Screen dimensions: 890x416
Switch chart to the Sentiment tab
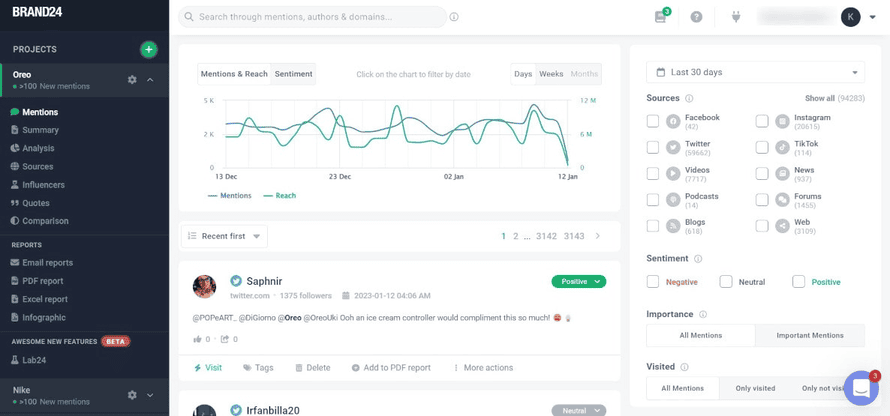293,74
